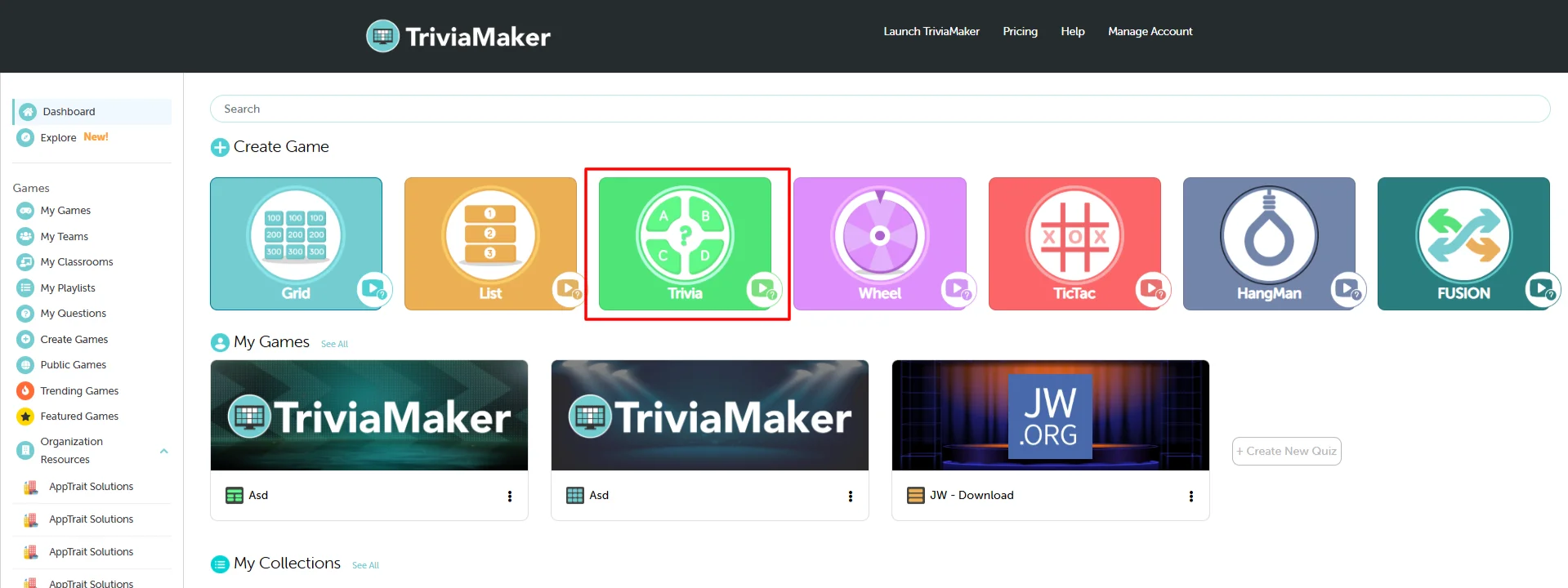Screen dimensions: 1568x588
Task: Open options menu for second Asd game
Action: (851, 497)
